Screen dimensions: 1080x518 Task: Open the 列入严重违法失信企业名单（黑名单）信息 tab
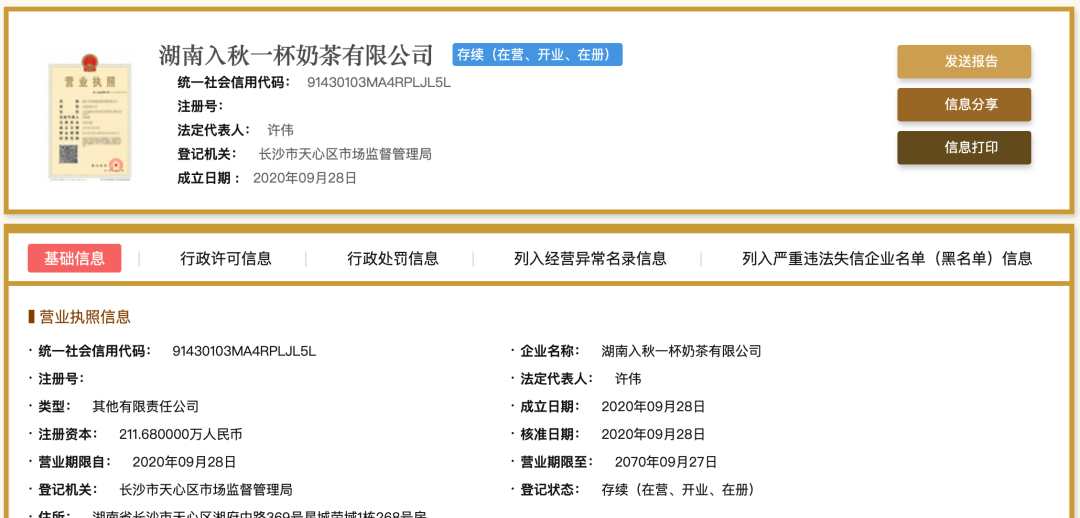tap(887, 259)
